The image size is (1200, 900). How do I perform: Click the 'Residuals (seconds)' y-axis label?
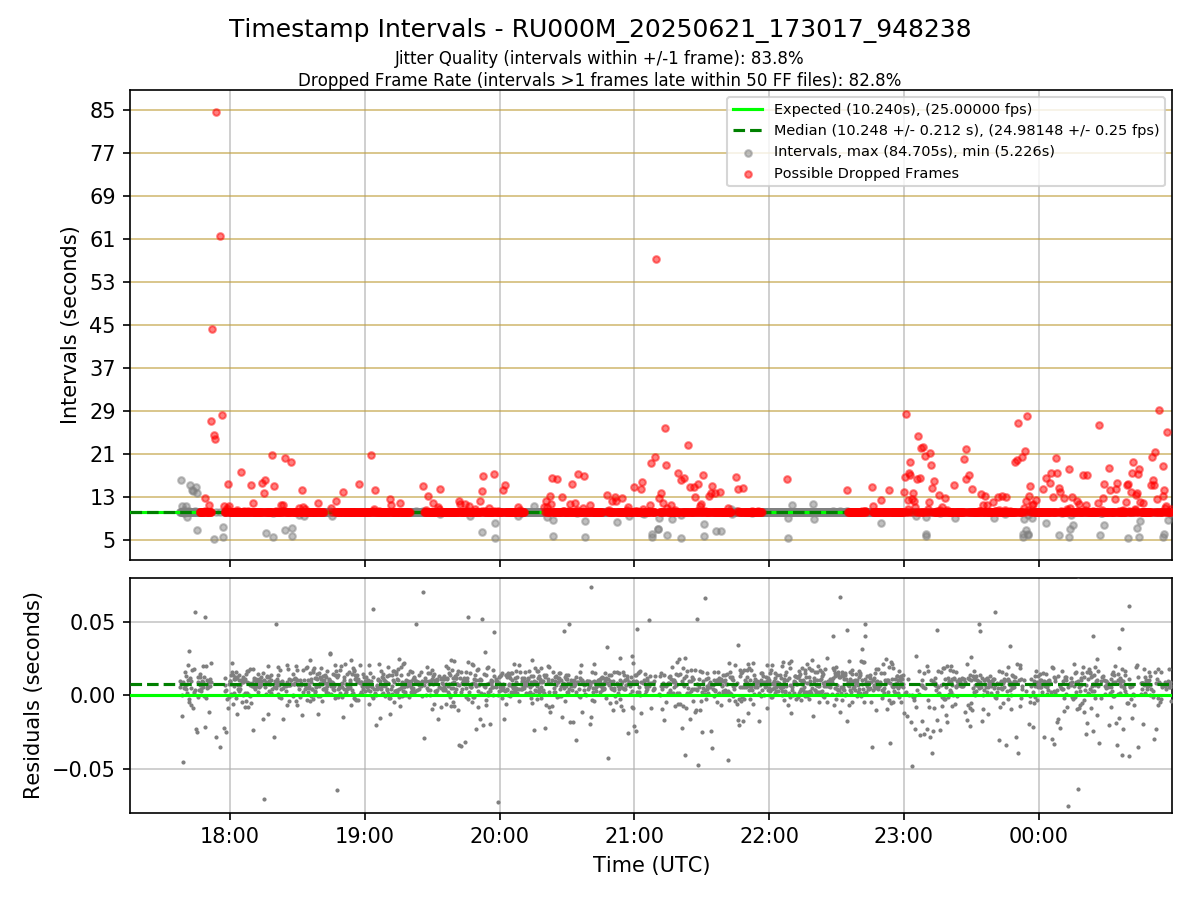[x=32, y=695]
